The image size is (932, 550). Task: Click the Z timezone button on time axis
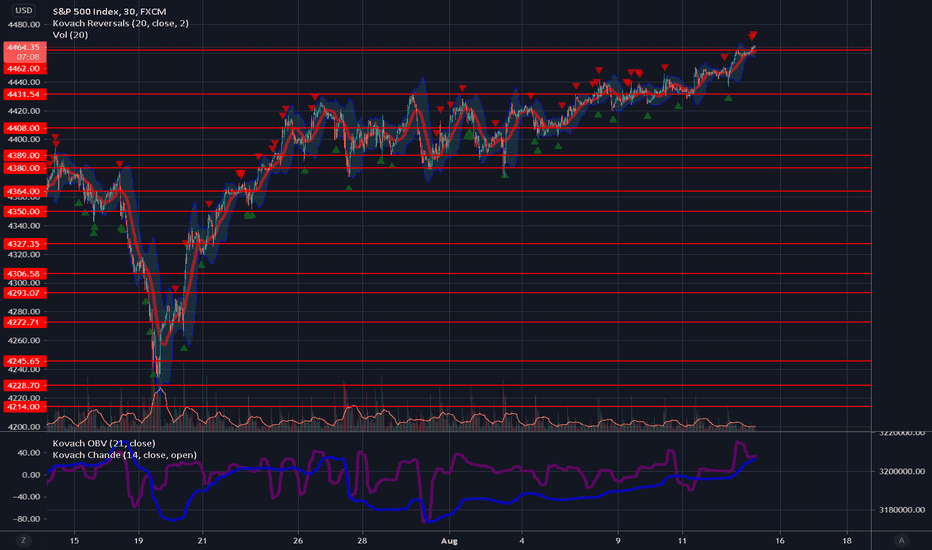[x=24, y=540]
